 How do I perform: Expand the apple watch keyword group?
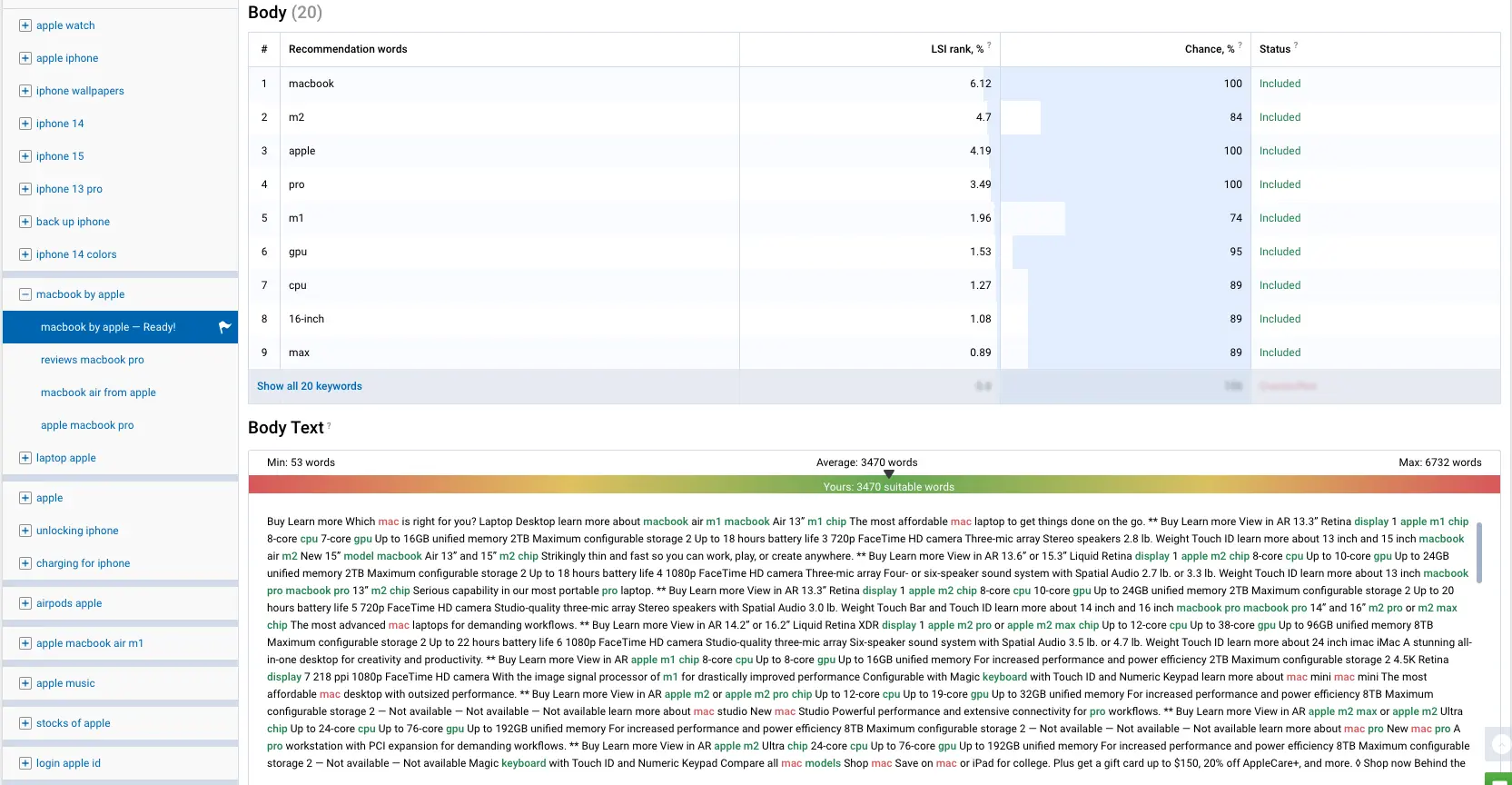pyautogui.click(x=25, y=25)
